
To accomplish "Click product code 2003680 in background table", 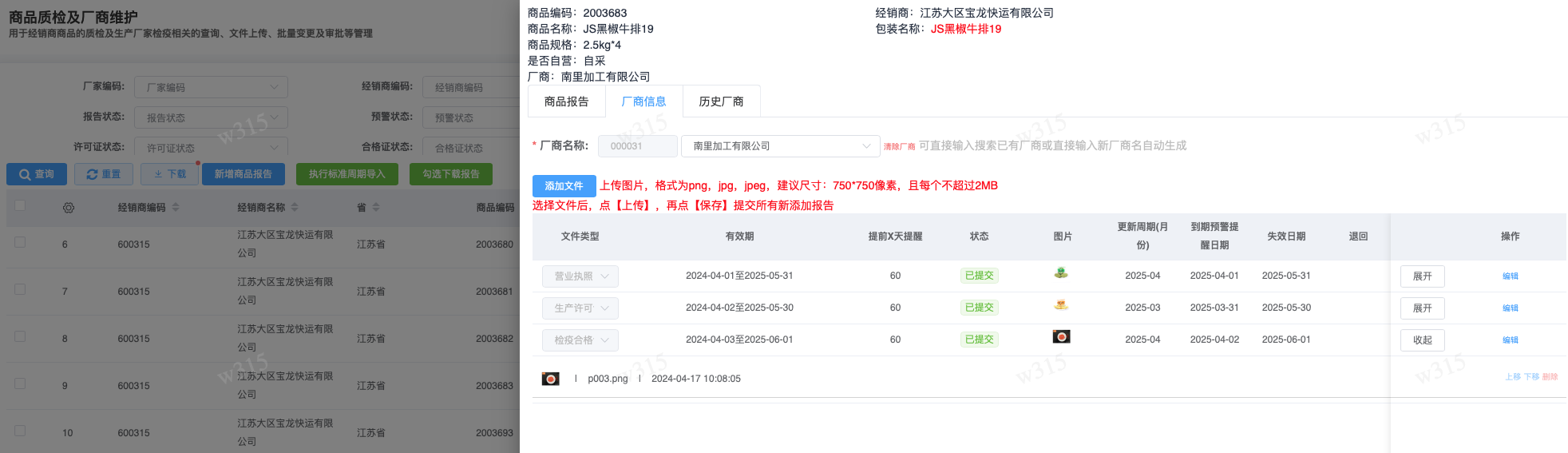I will tap(495, 244).
